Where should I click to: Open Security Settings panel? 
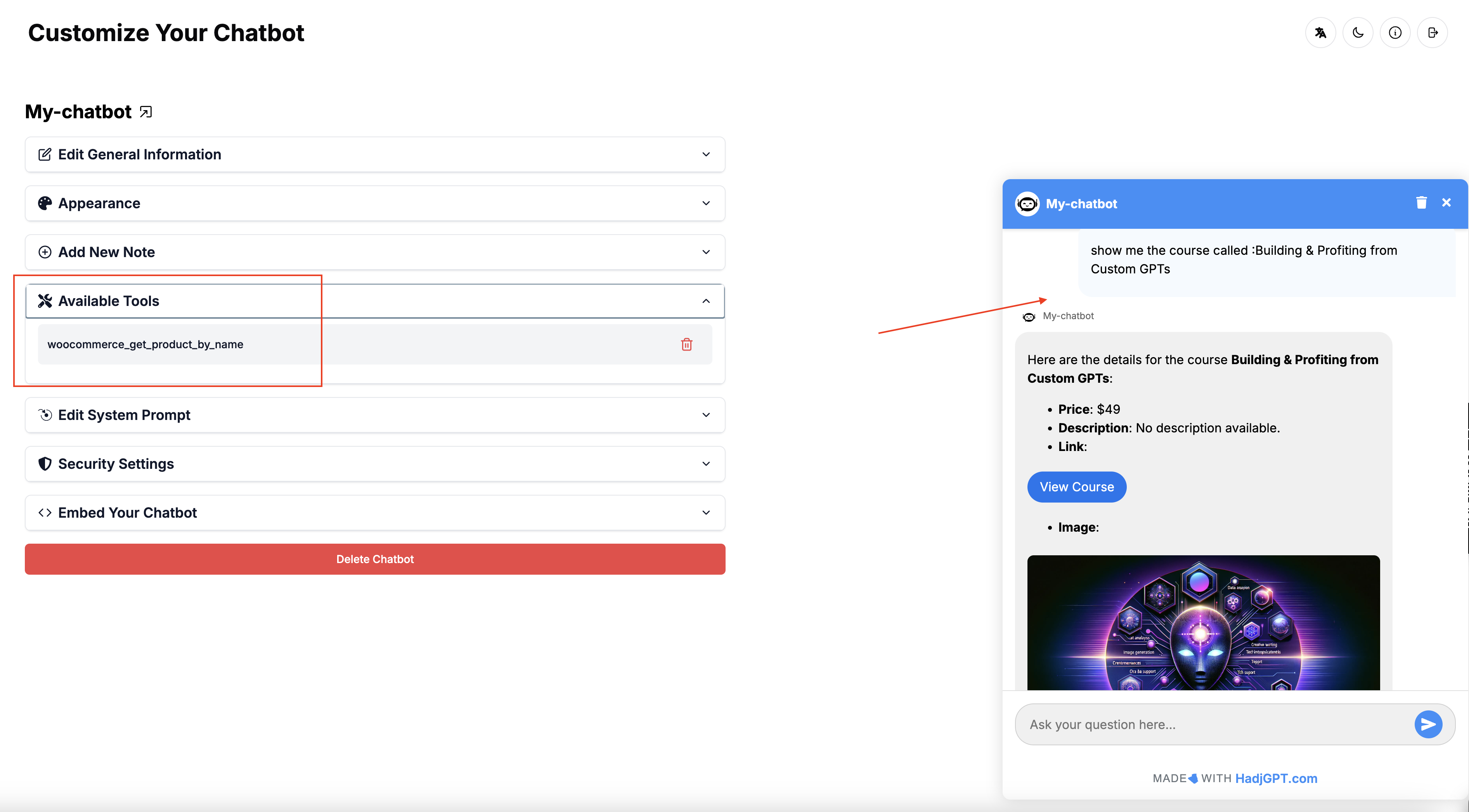coord(375,464)
